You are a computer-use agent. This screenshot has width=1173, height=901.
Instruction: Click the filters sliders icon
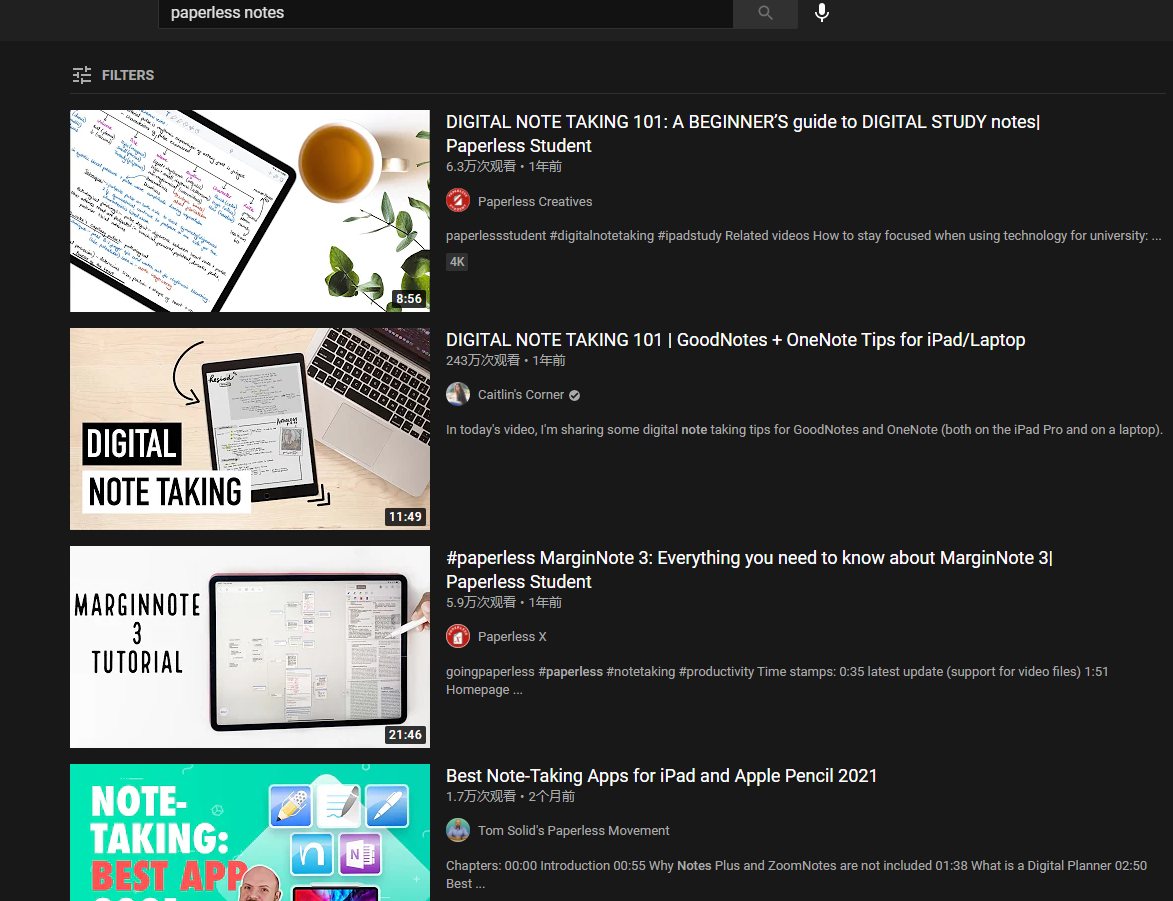click(82, 75)
